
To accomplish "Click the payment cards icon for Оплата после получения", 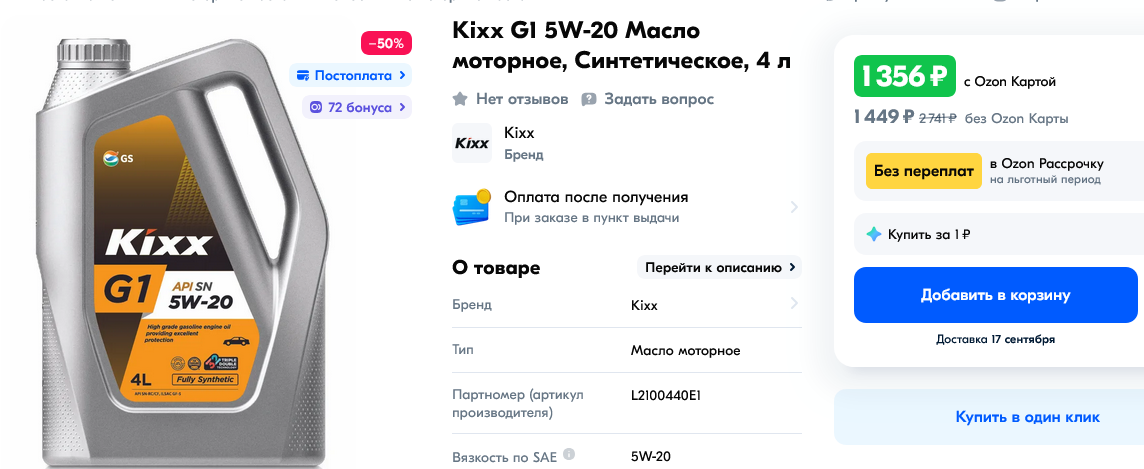I will pyautogui.click(x=471, y=207).
